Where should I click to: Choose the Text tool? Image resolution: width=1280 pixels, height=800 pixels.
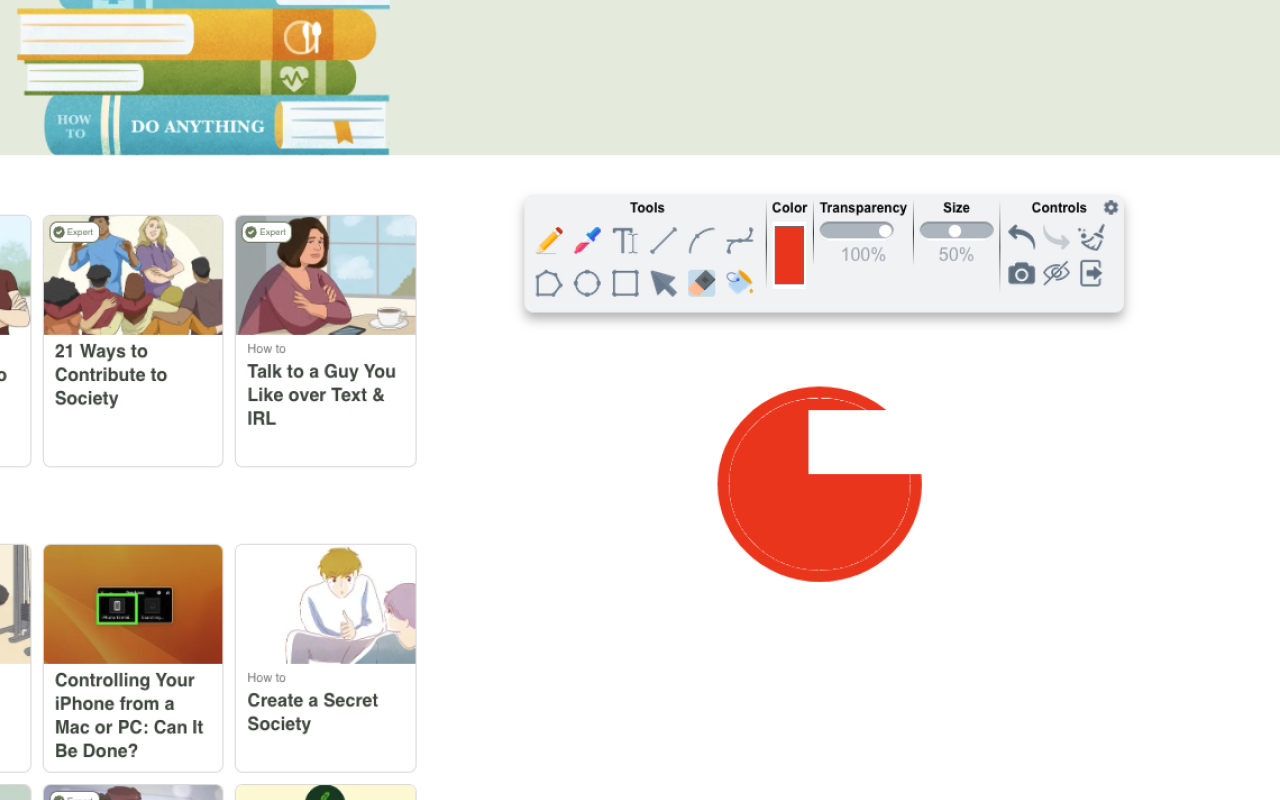(625, 241)
